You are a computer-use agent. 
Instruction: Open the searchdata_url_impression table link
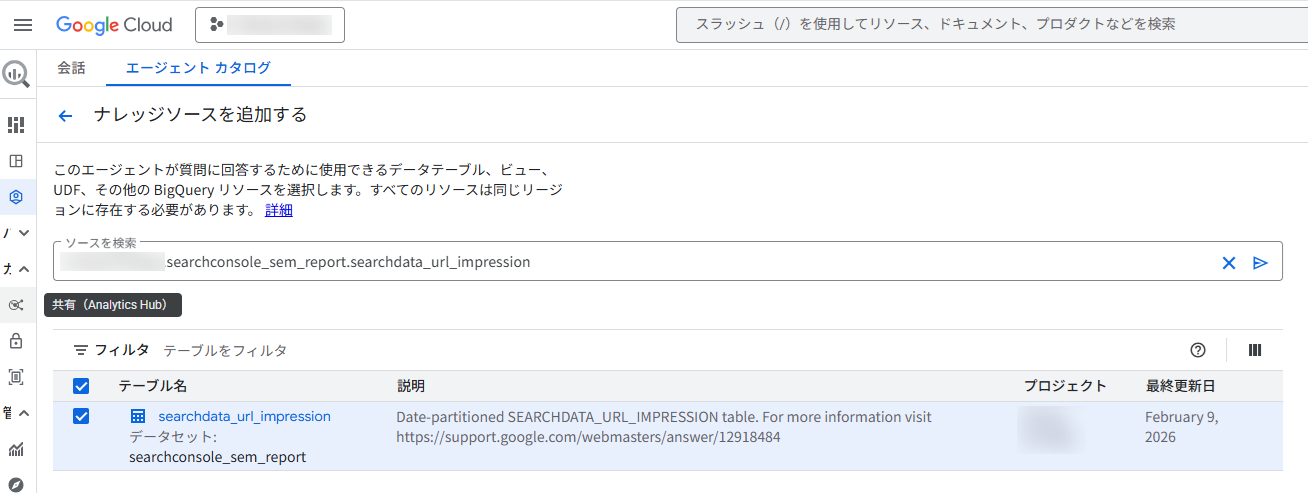click(244, 416)
